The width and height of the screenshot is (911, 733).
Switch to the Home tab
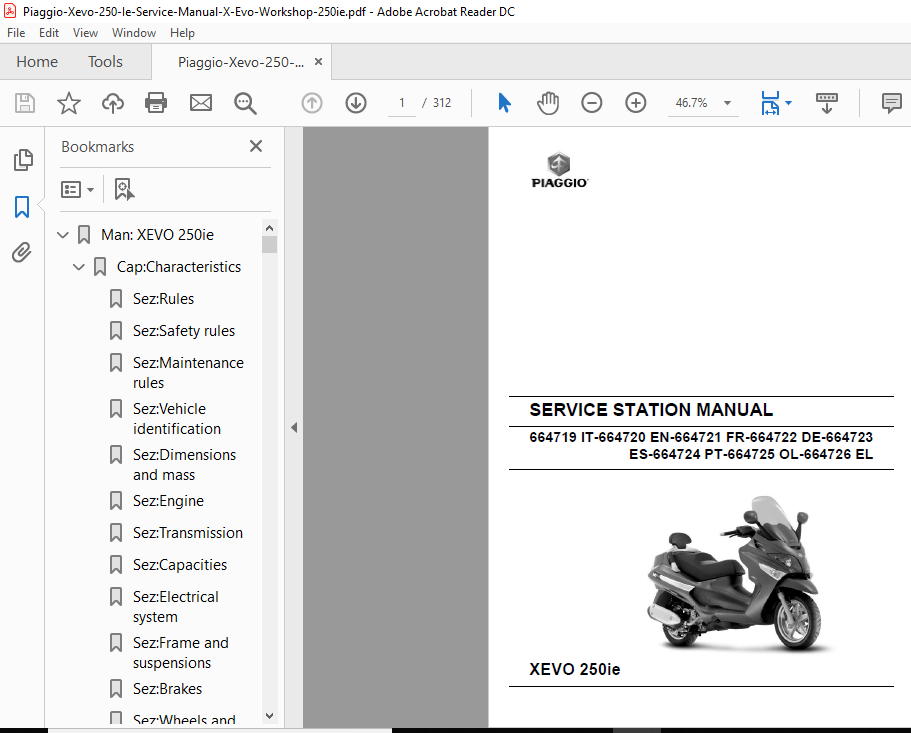tap(37, 62)
